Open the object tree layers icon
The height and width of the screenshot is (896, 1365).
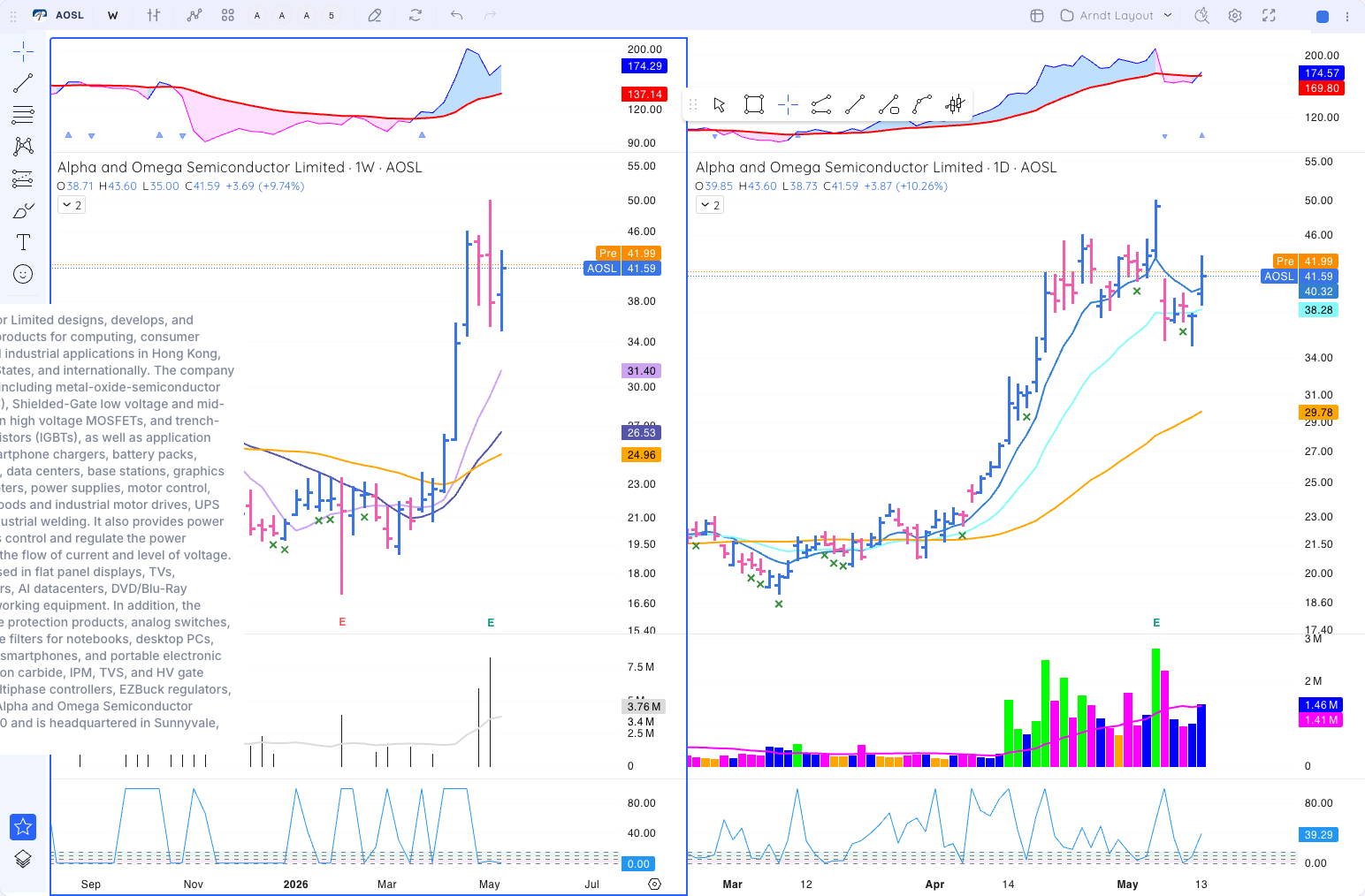coord(23,859)
